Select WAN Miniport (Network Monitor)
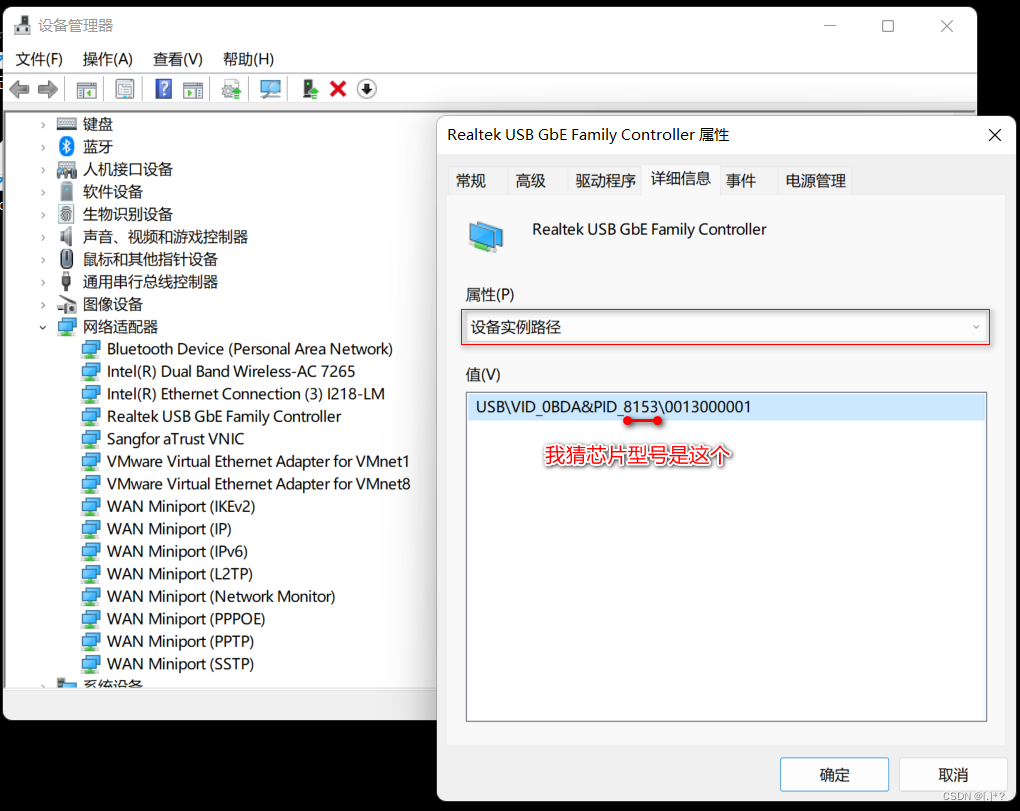Screen dimensions: 1020x811 tap(221, 596)
